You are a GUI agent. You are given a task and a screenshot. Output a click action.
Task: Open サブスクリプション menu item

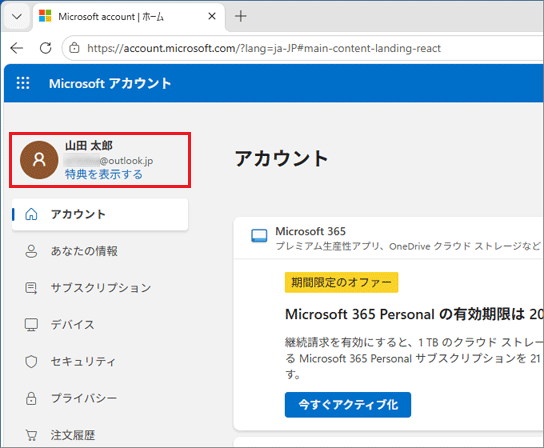pos(100,288)
